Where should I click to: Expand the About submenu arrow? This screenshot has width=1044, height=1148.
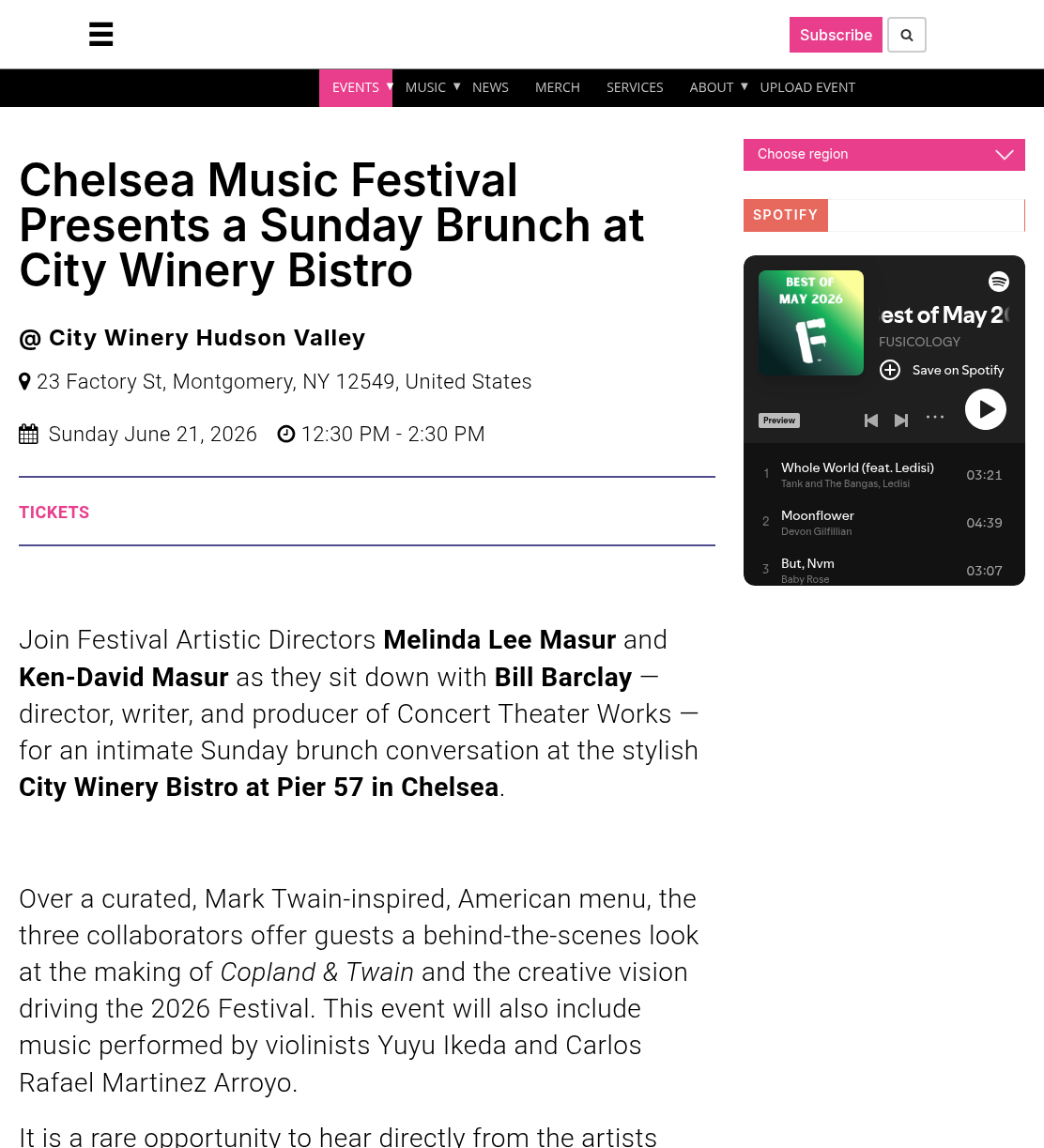pos(745,86)
